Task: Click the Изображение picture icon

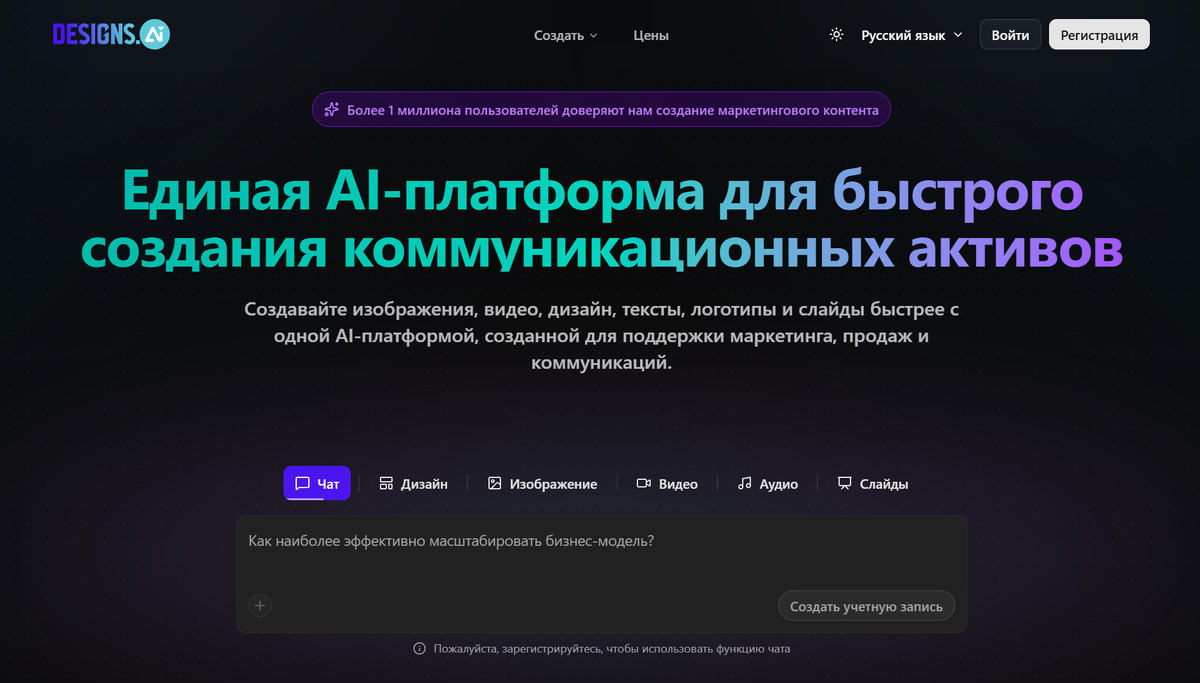Action: (494, 484)
